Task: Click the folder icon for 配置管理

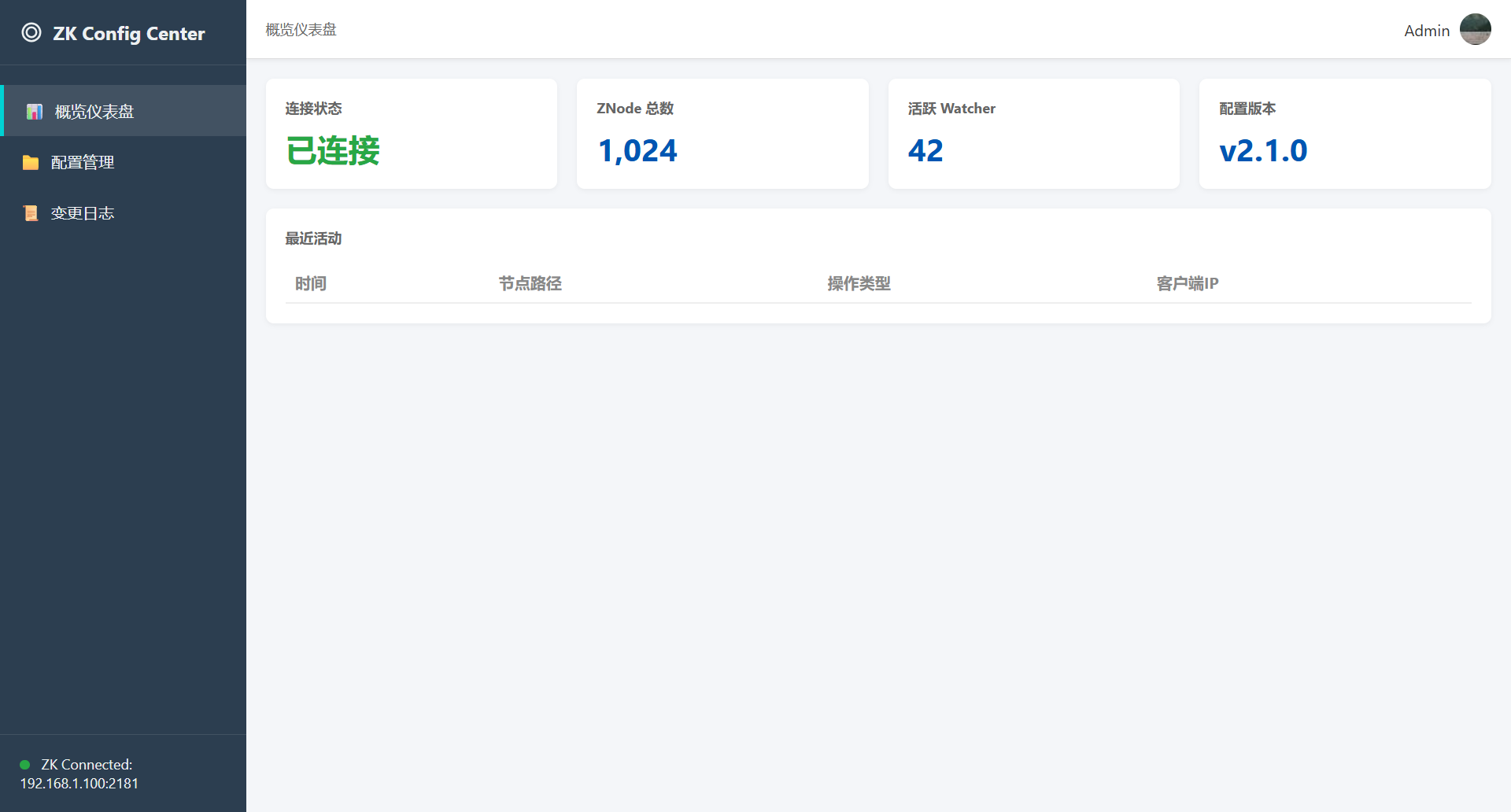Action: [31, 163]
